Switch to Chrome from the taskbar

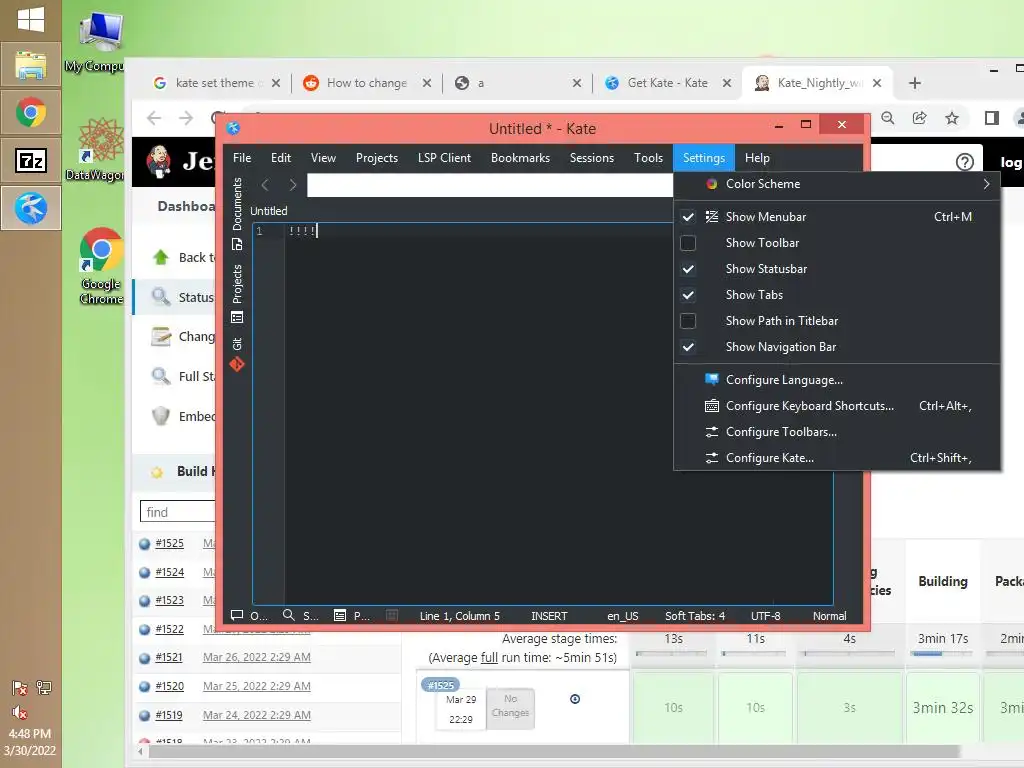[x=31, y=113]
